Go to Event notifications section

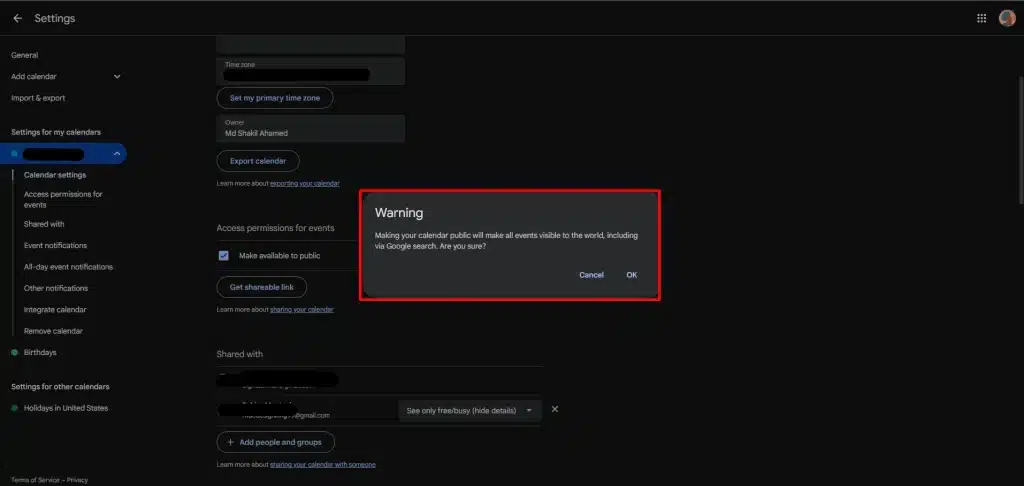click(55, 245)
